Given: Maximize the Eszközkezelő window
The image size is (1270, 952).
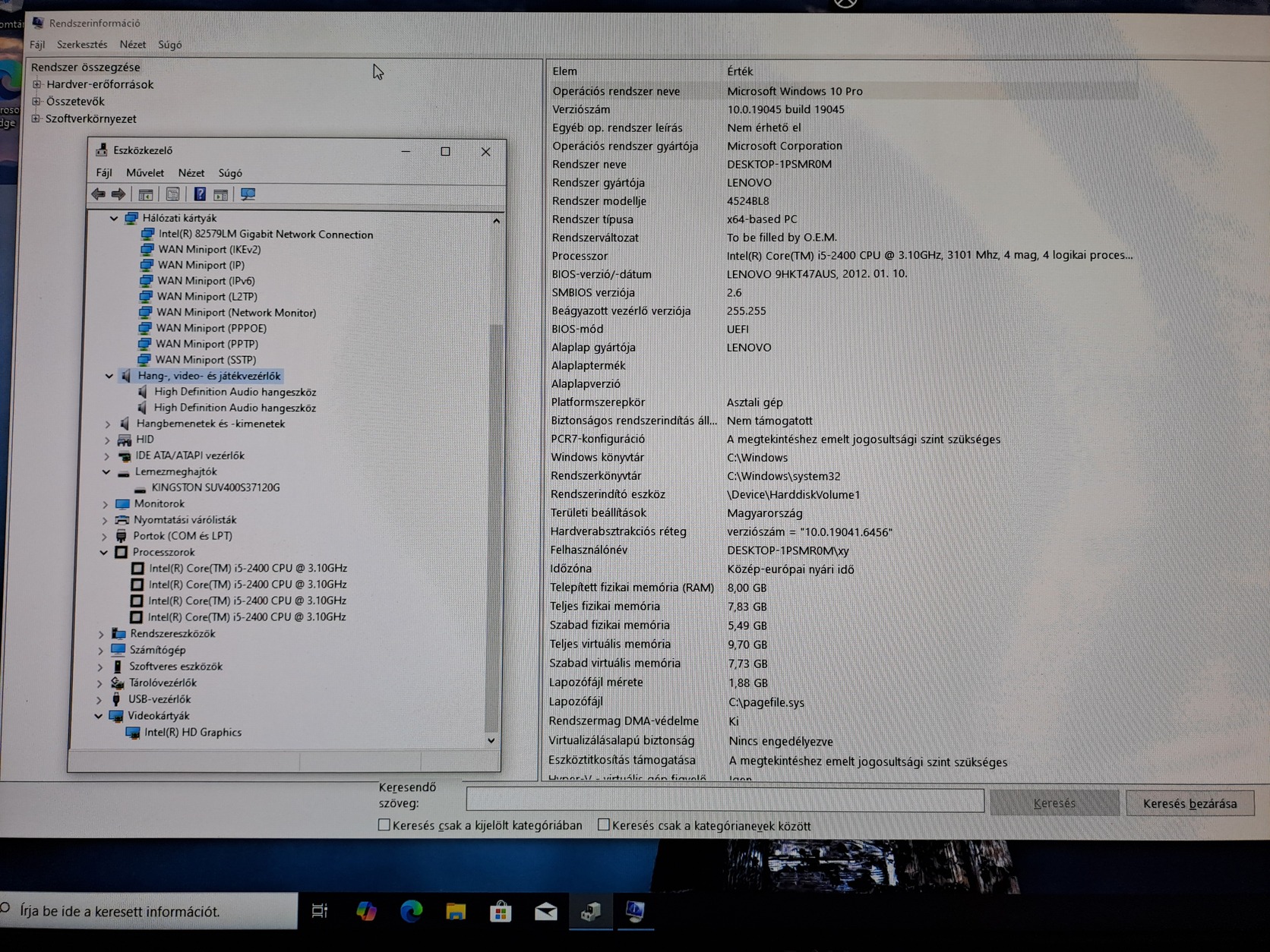Looking at the screenshot, I should point(446,151).
